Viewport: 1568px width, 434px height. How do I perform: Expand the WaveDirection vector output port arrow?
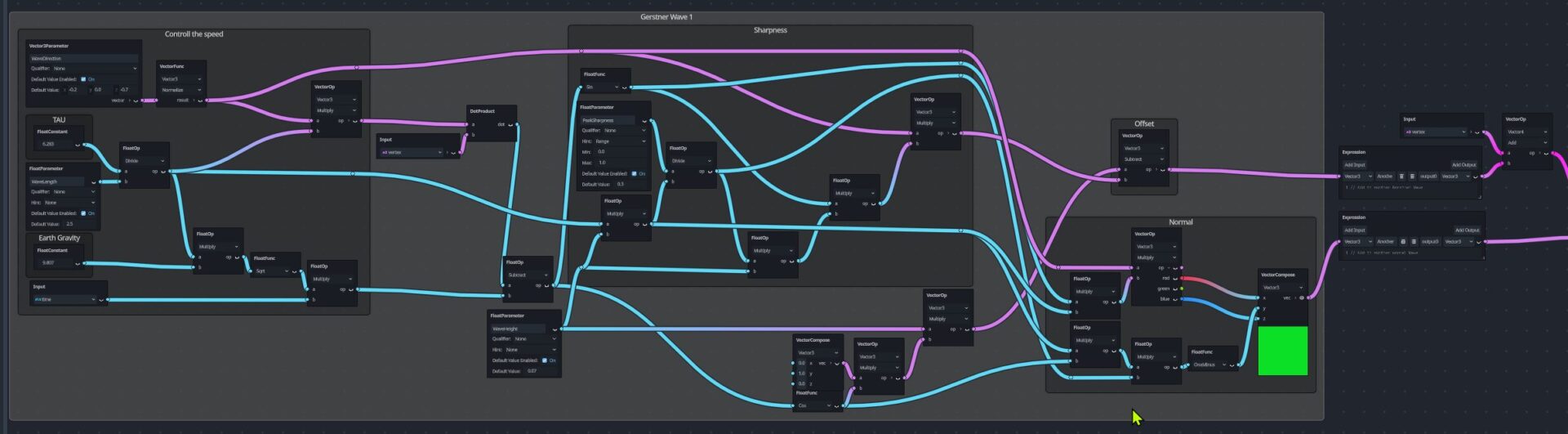(x=129, y=100)
